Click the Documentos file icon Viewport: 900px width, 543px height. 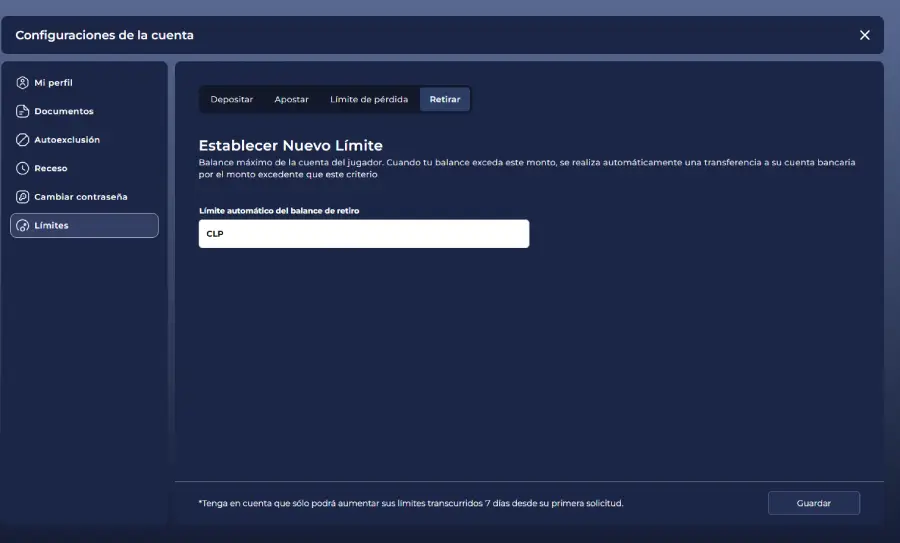coord(23,111)
